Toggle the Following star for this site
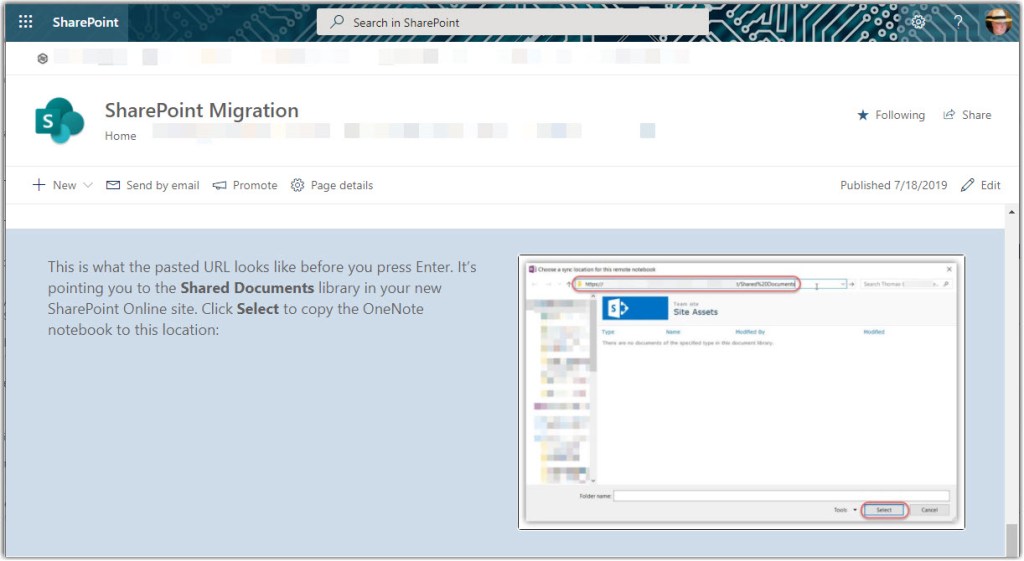The height and width of the screenshot is (561, 1024). point(891,115)
